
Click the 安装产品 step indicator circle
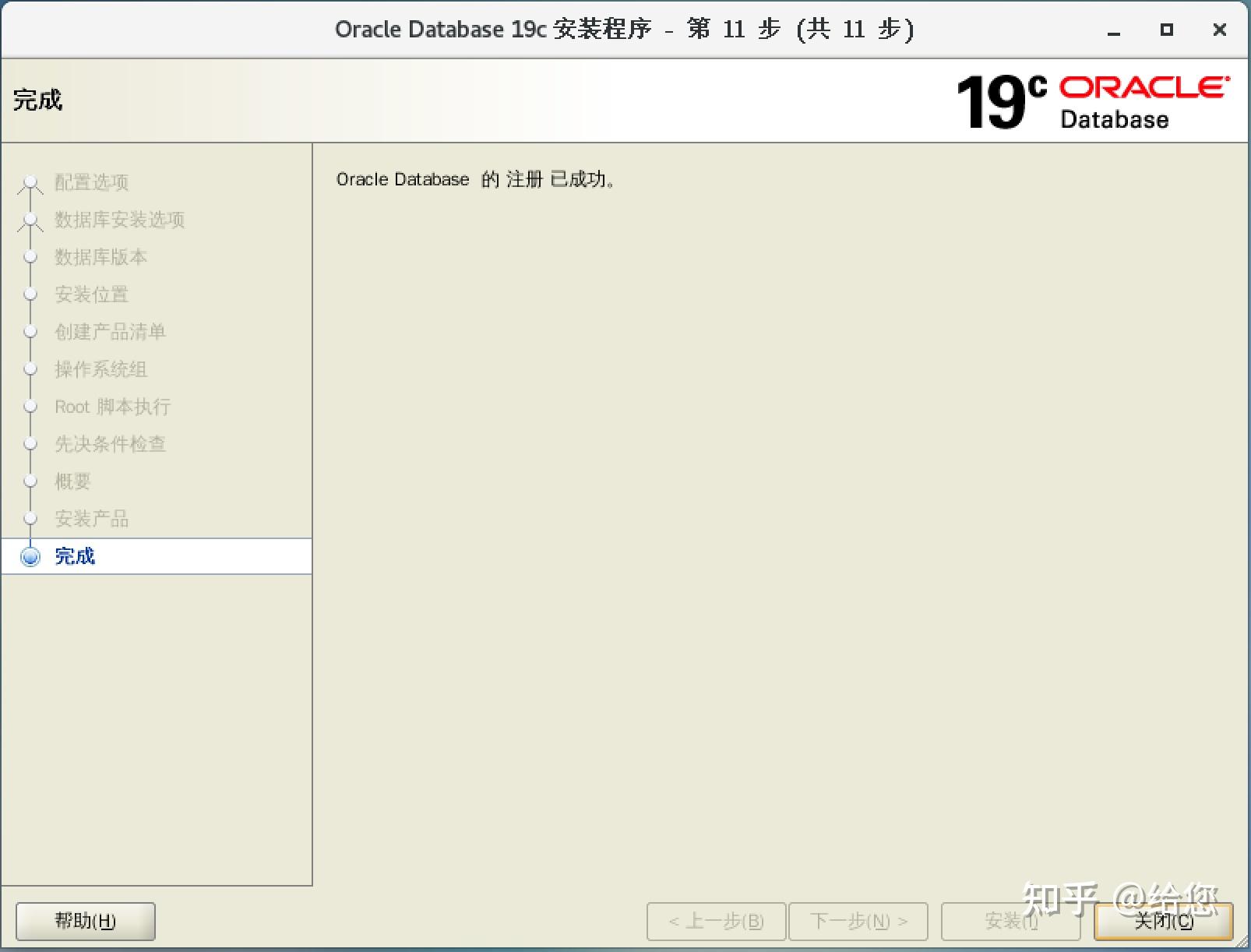point(30,518)
